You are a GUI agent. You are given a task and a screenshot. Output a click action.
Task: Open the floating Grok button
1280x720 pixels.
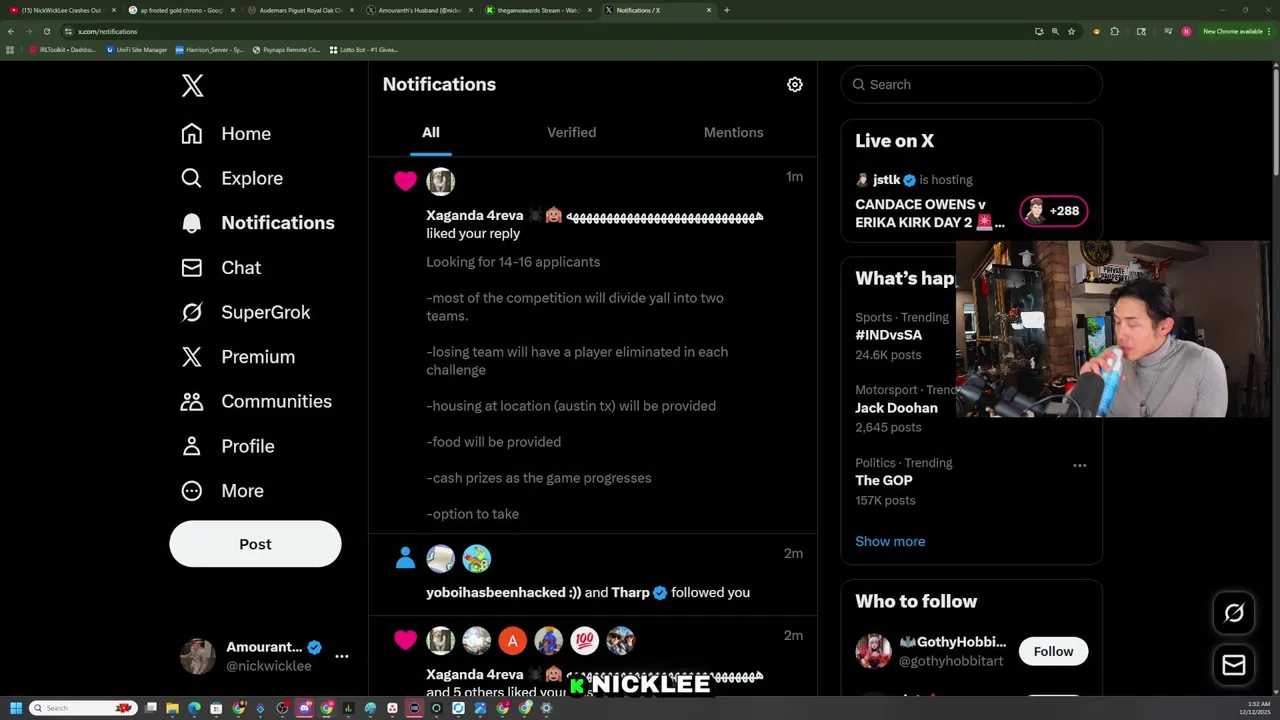pyautogui.click(x=1234, y=613)
